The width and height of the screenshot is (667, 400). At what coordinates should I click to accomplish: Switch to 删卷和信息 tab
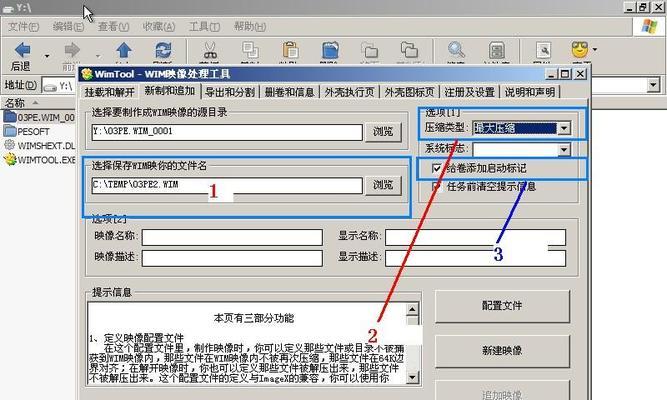tap(290, 92)
